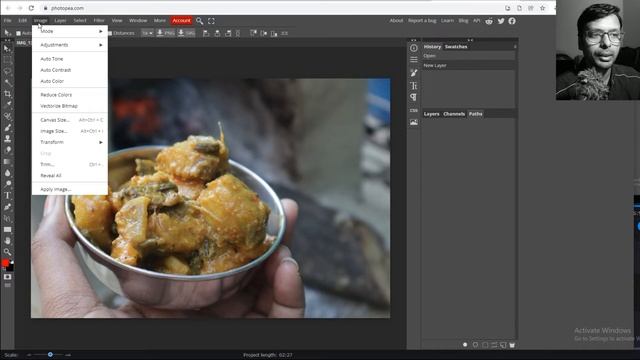This screenshot has width=640, height=360.
Task: Open the Info panel icon
Action: coord(413,48)
